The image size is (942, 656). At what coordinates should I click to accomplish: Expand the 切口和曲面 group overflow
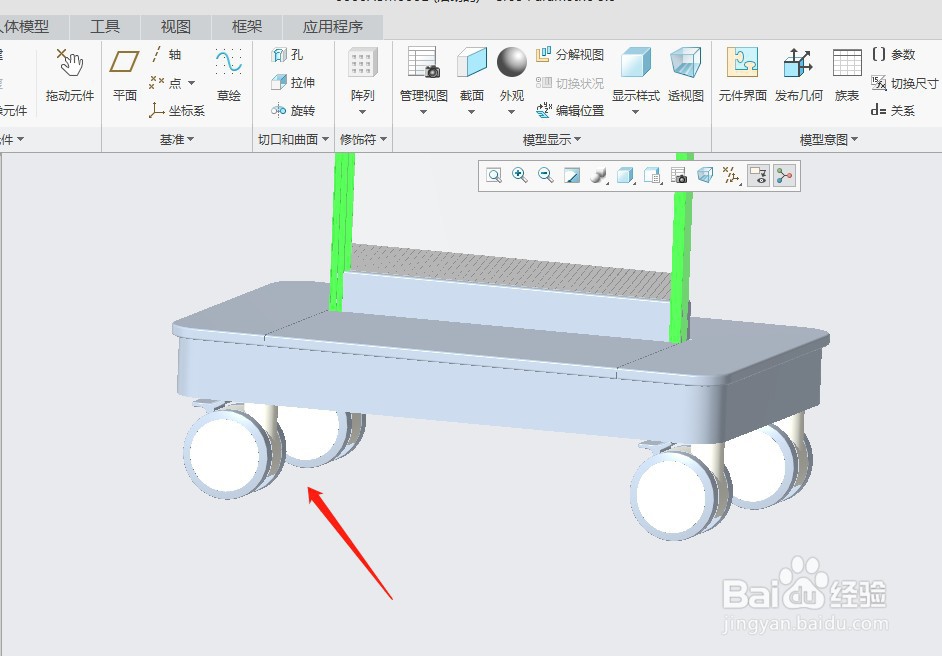294,139
